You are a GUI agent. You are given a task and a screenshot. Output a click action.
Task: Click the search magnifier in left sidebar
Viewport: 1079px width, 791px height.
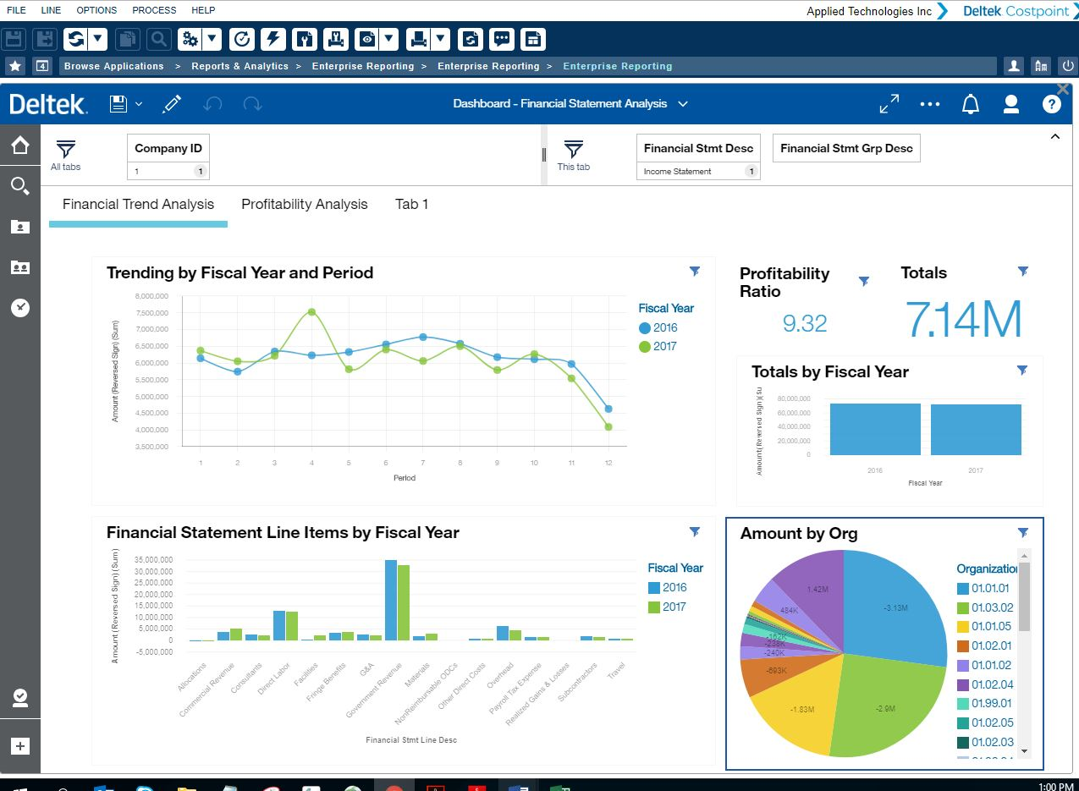click(20, 186)
